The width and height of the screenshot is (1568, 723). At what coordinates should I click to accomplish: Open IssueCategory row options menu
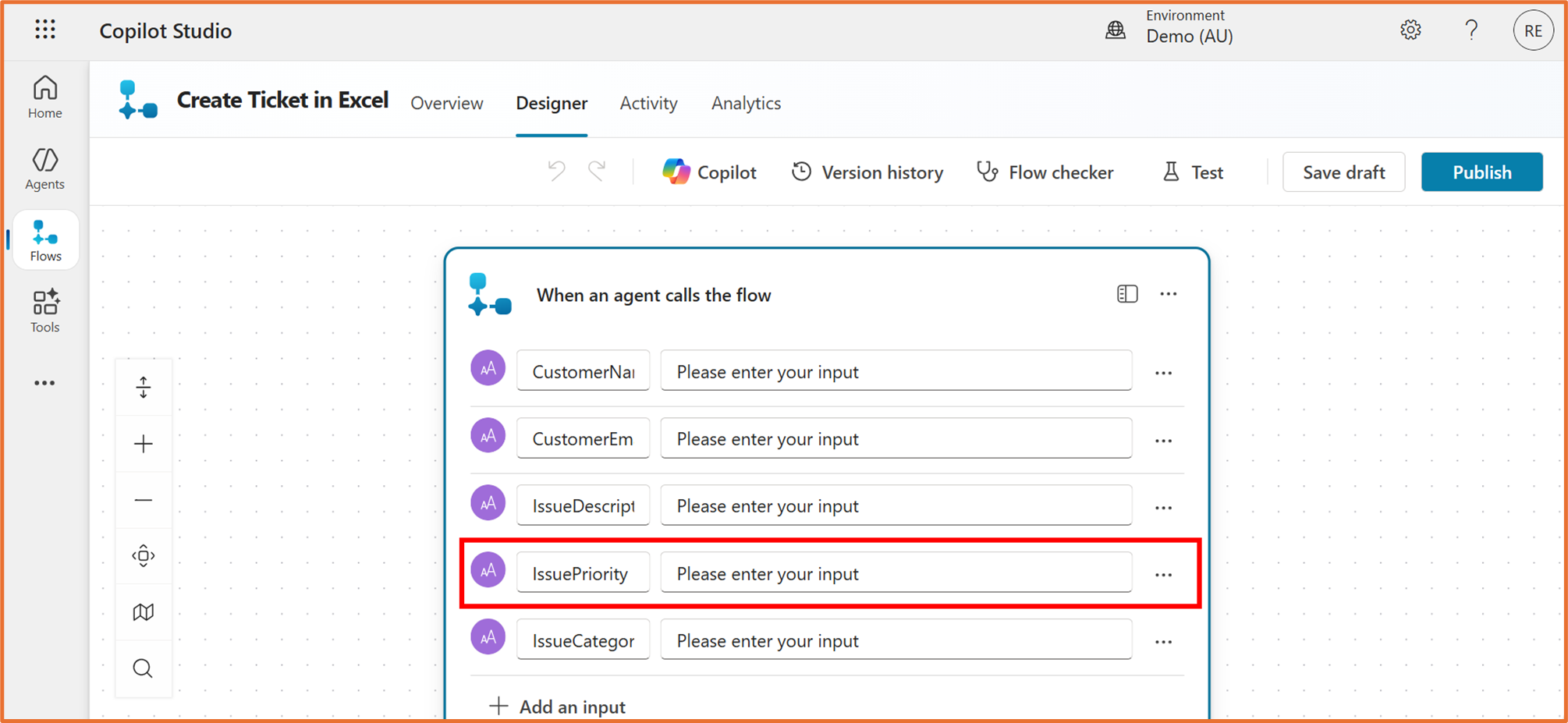1163,642
